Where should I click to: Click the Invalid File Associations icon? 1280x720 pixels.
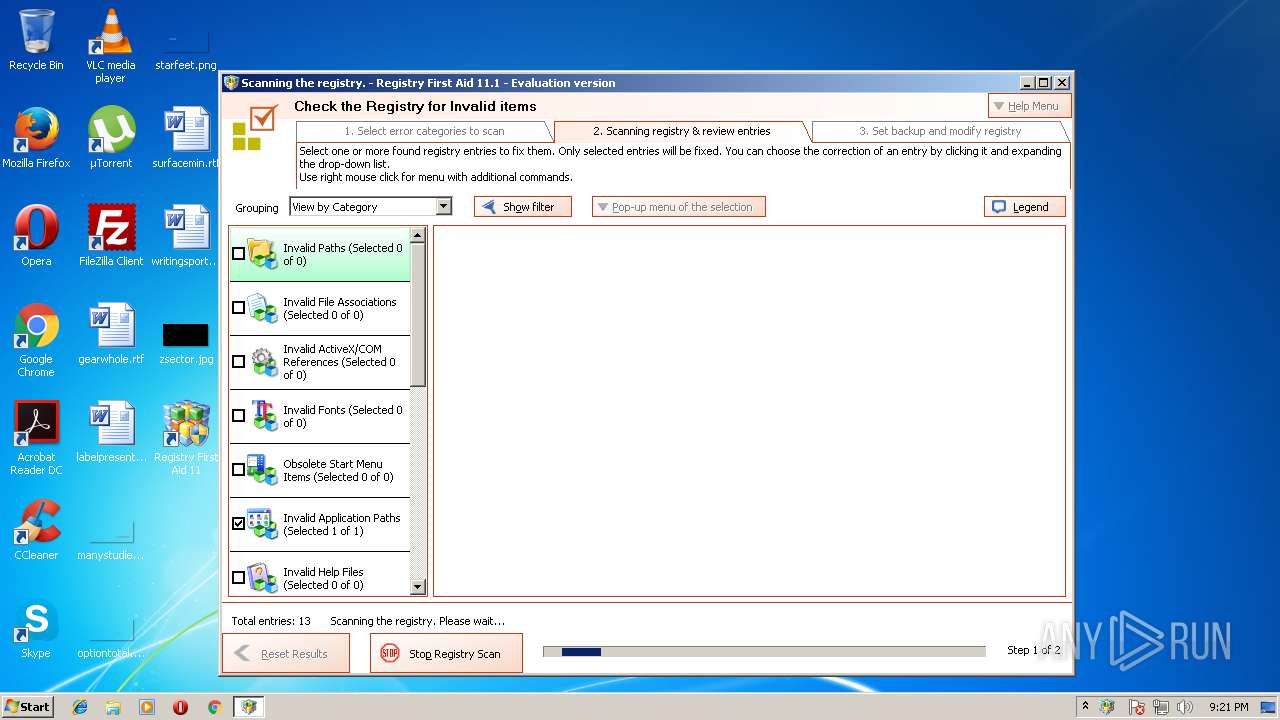point(263,308)
